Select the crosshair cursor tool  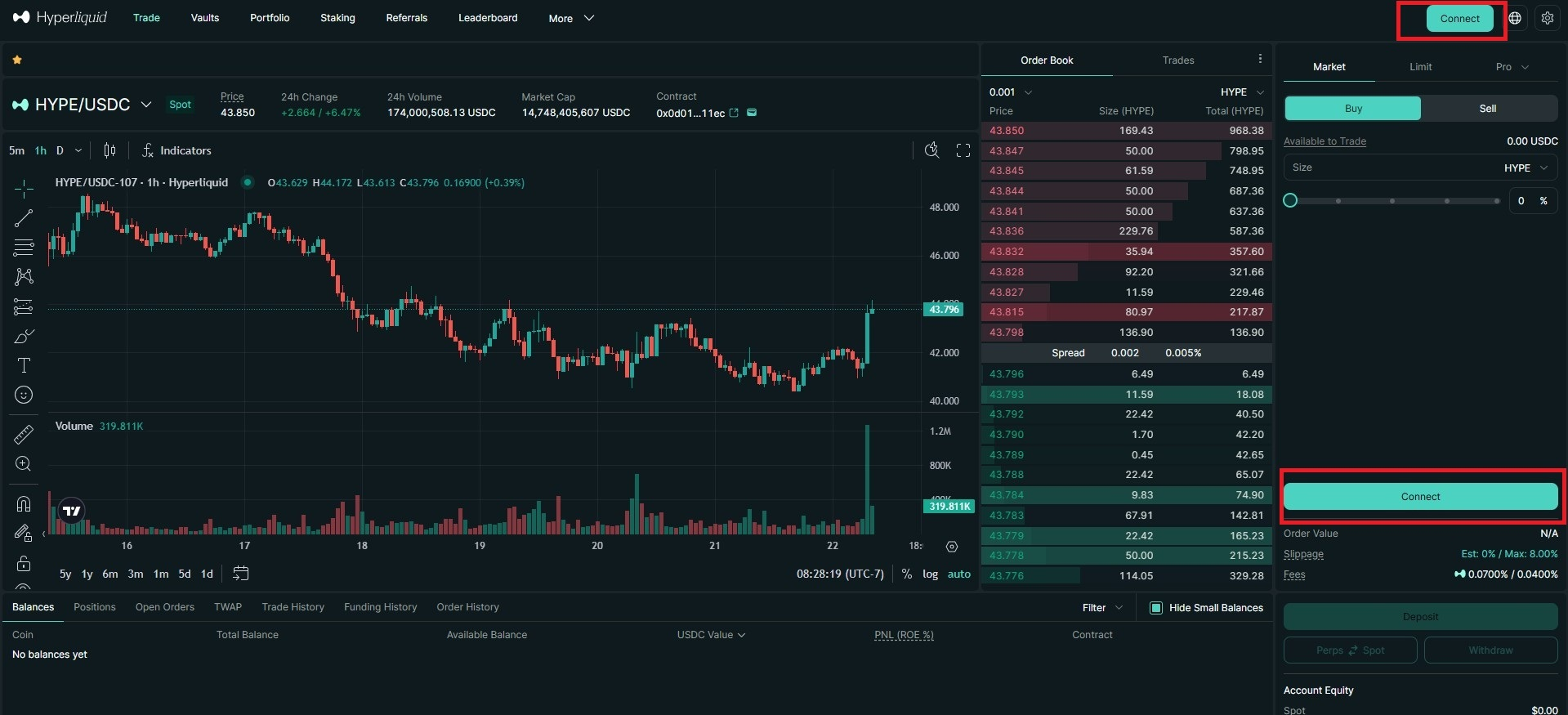click(24, 190)
